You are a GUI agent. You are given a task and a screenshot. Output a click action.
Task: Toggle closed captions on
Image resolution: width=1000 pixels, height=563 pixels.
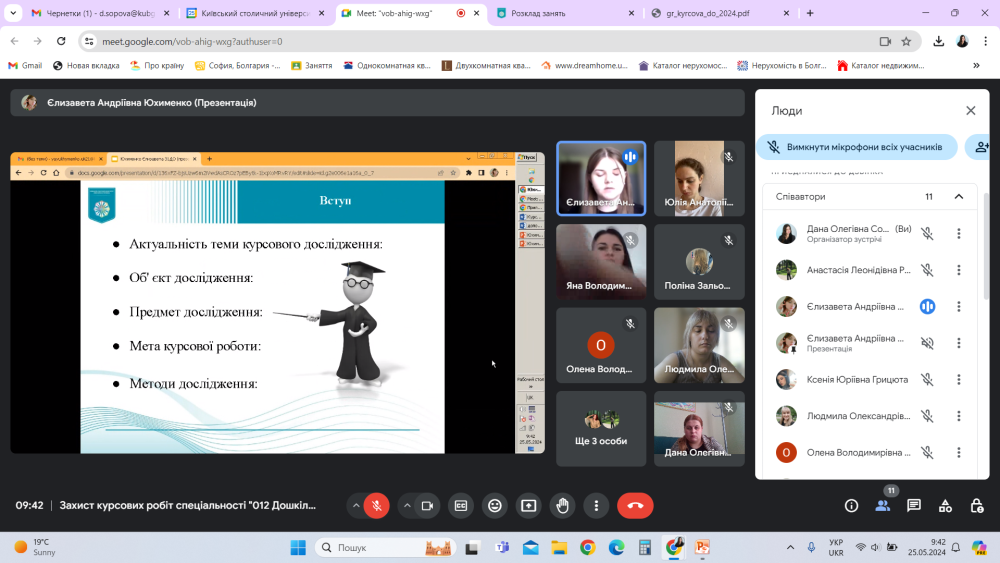tap(460, 506)
